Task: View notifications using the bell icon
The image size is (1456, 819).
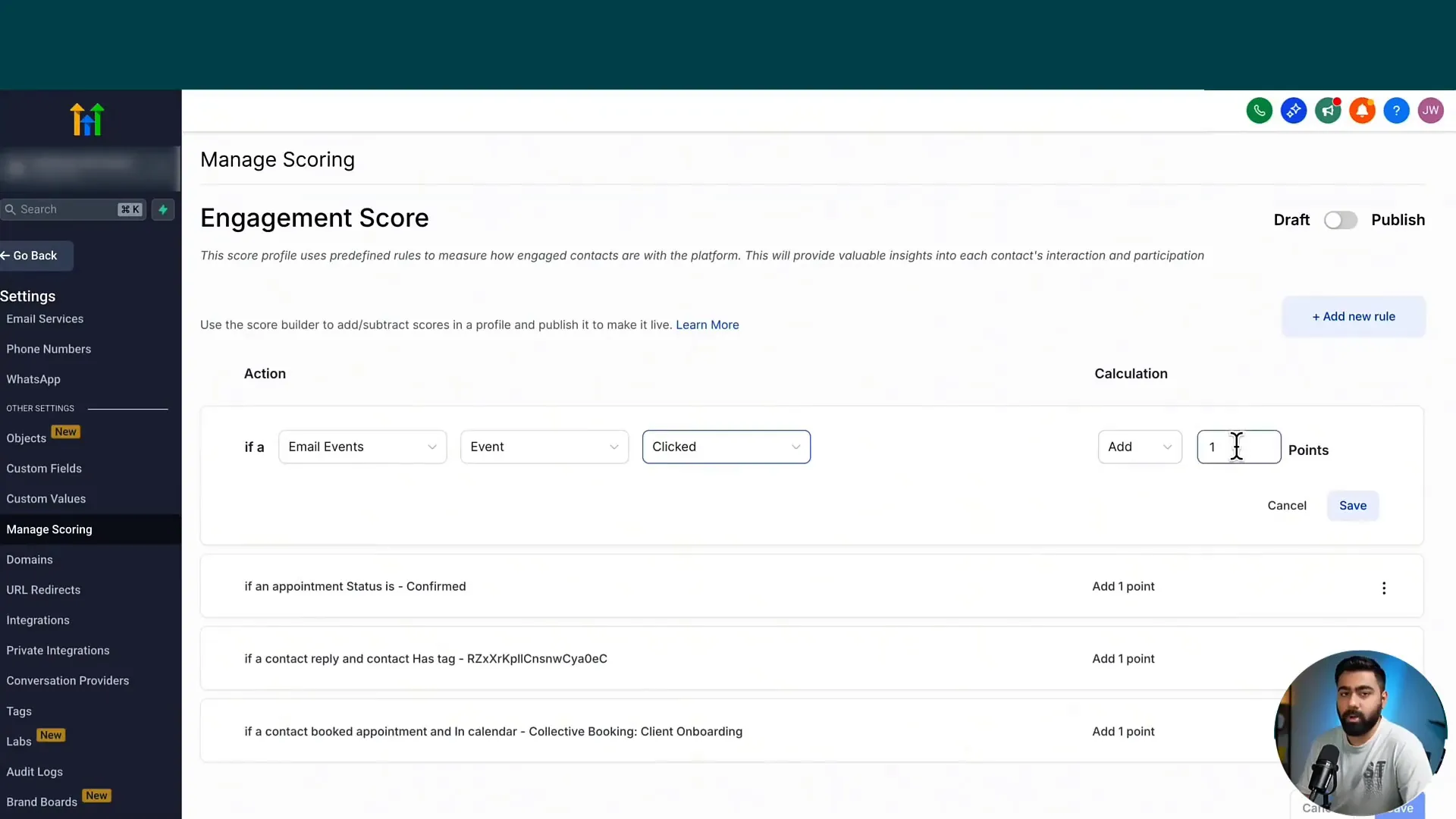Action: pos(1362,110)
